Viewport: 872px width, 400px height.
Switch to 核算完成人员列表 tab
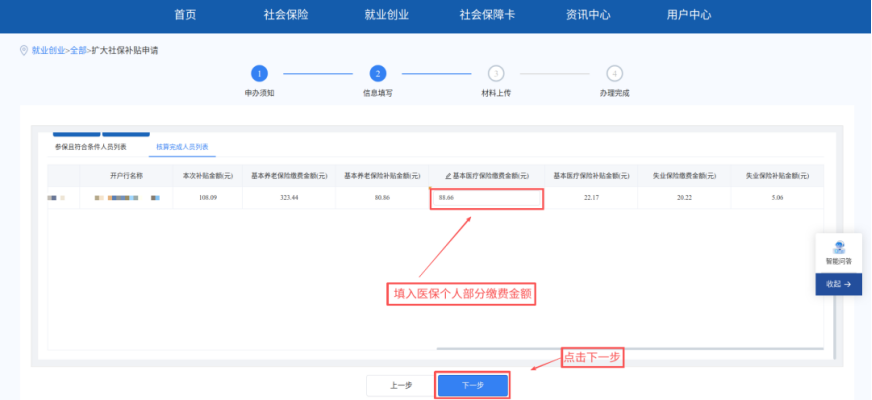point(180,147)
